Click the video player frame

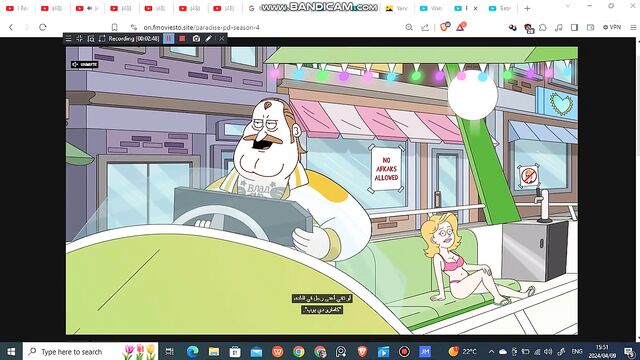(x=322, y=190)
